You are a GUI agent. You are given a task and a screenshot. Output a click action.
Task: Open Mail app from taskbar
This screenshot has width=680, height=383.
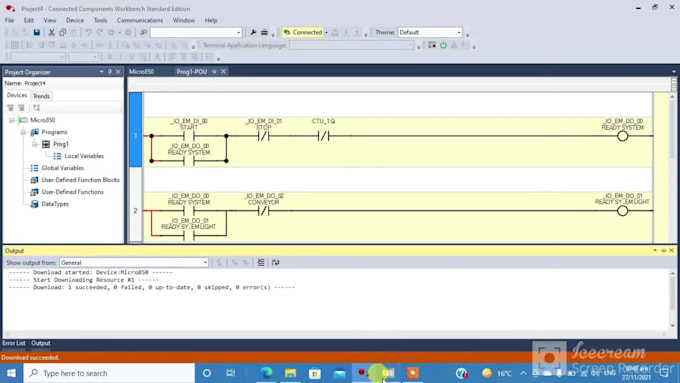(x=340, y=373)
